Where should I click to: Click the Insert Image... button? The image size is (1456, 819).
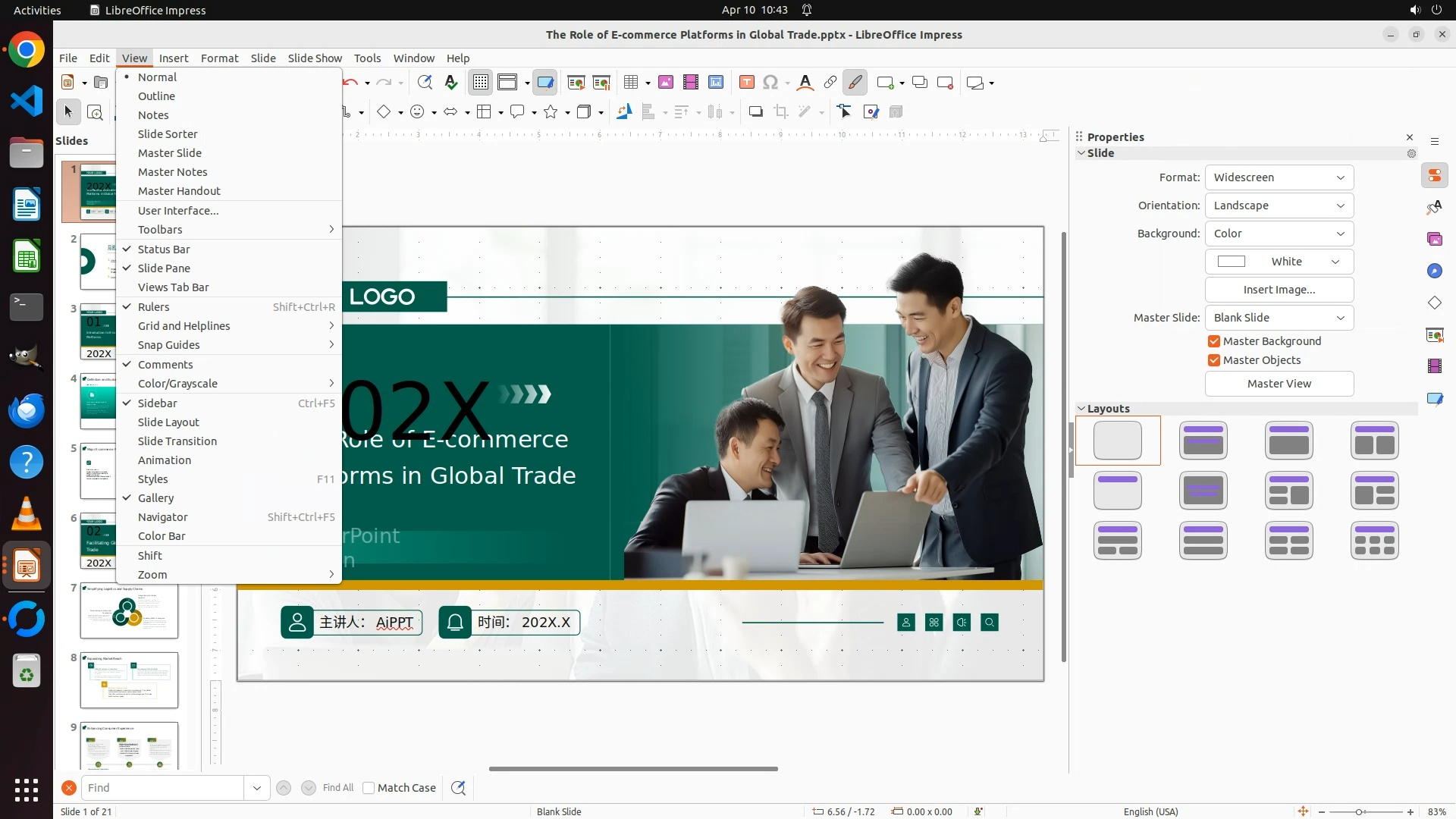click(x=1279, y=290)
